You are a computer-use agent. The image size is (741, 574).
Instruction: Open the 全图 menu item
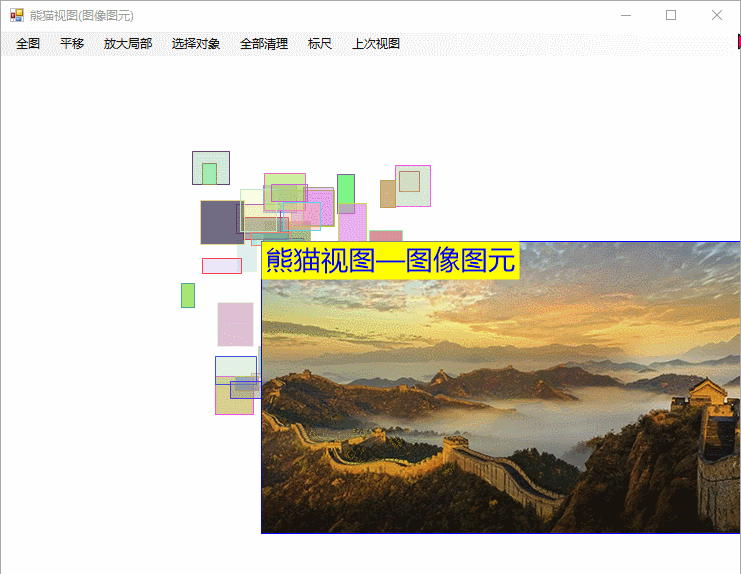point(28,44)
